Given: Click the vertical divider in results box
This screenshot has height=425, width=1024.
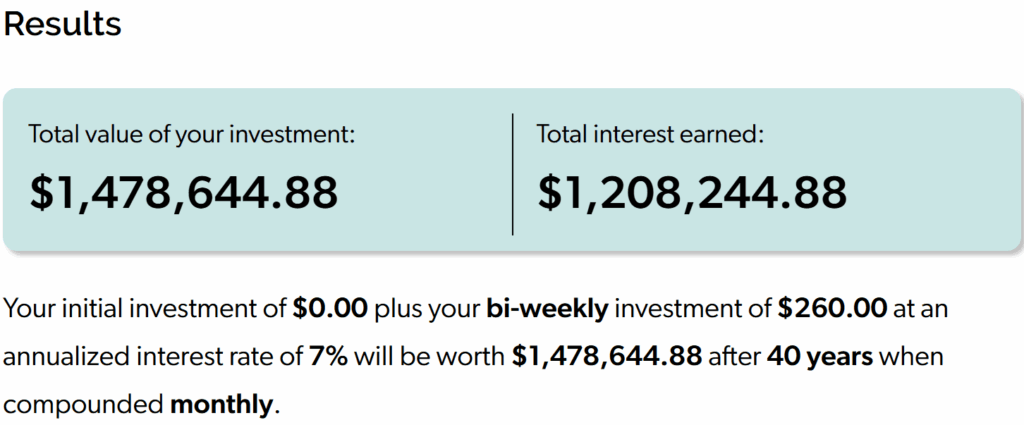Looking at the screenshot, I should pos(512,174).
